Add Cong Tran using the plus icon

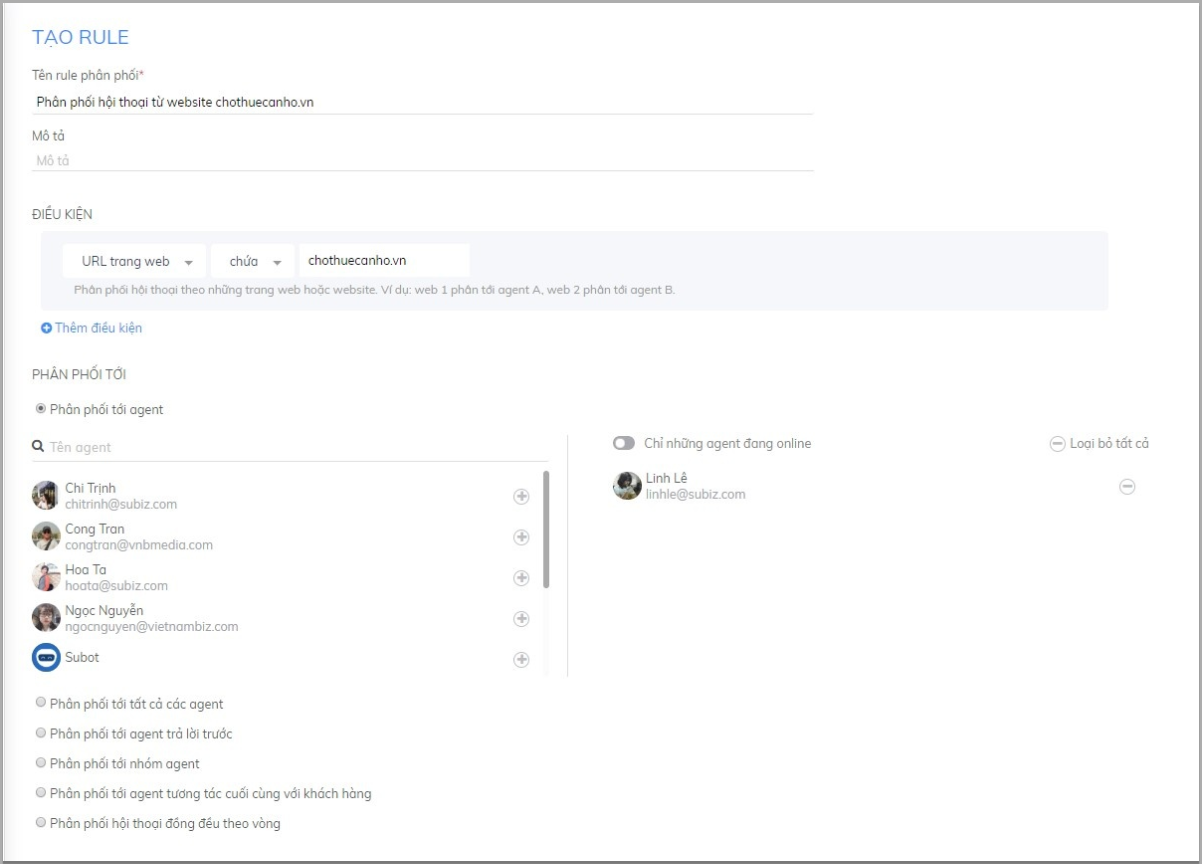pyautogui.click(x=521, y=537)
